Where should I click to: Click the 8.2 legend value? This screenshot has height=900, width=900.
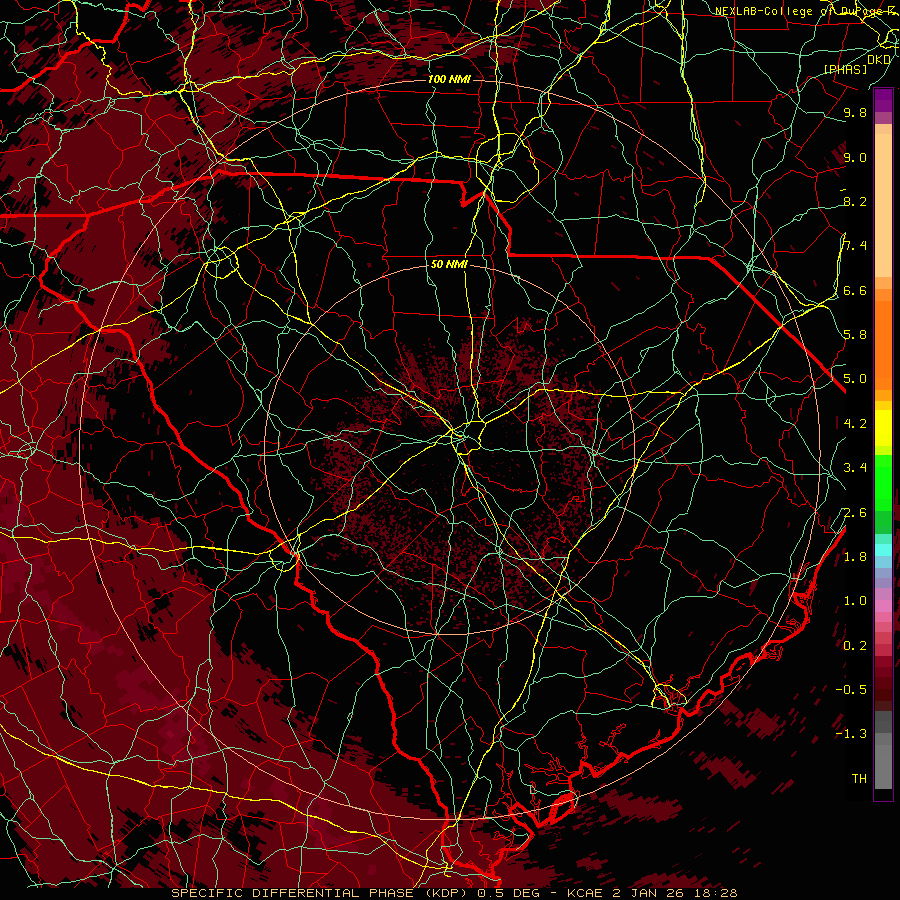click(855, 201)
